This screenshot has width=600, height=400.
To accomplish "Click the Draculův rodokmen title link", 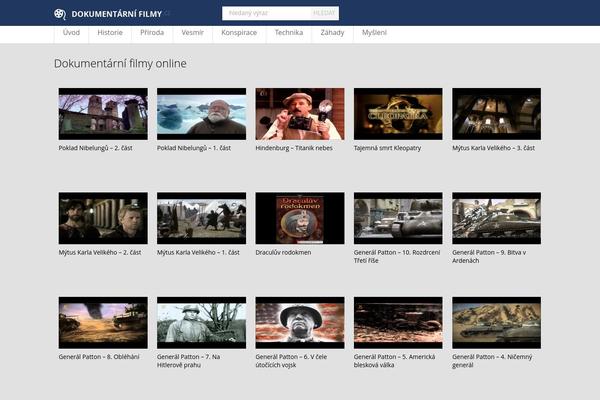I will 283,253.
